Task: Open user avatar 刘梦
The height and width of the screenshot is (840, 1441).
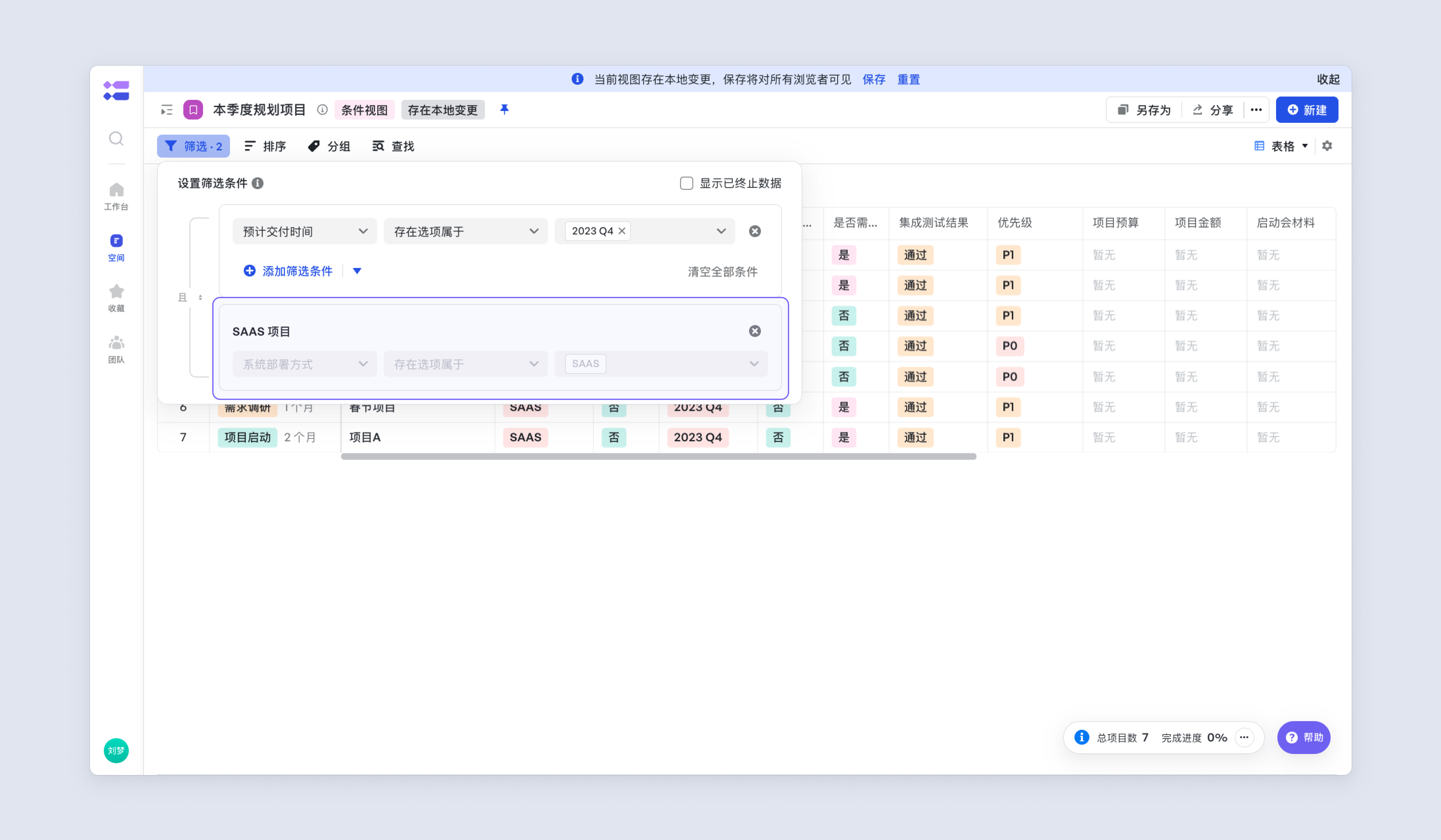Action: tap(116, 750)
